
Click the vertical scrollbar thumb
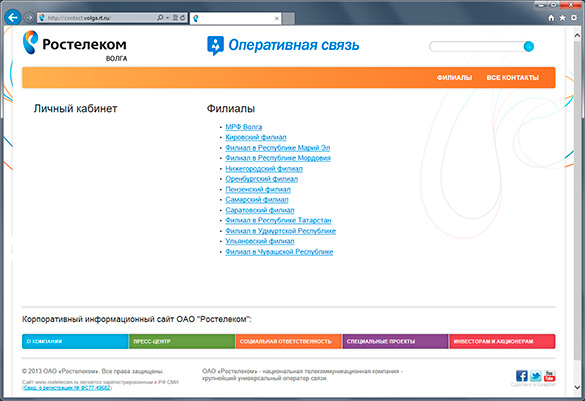tap(577, 201)
